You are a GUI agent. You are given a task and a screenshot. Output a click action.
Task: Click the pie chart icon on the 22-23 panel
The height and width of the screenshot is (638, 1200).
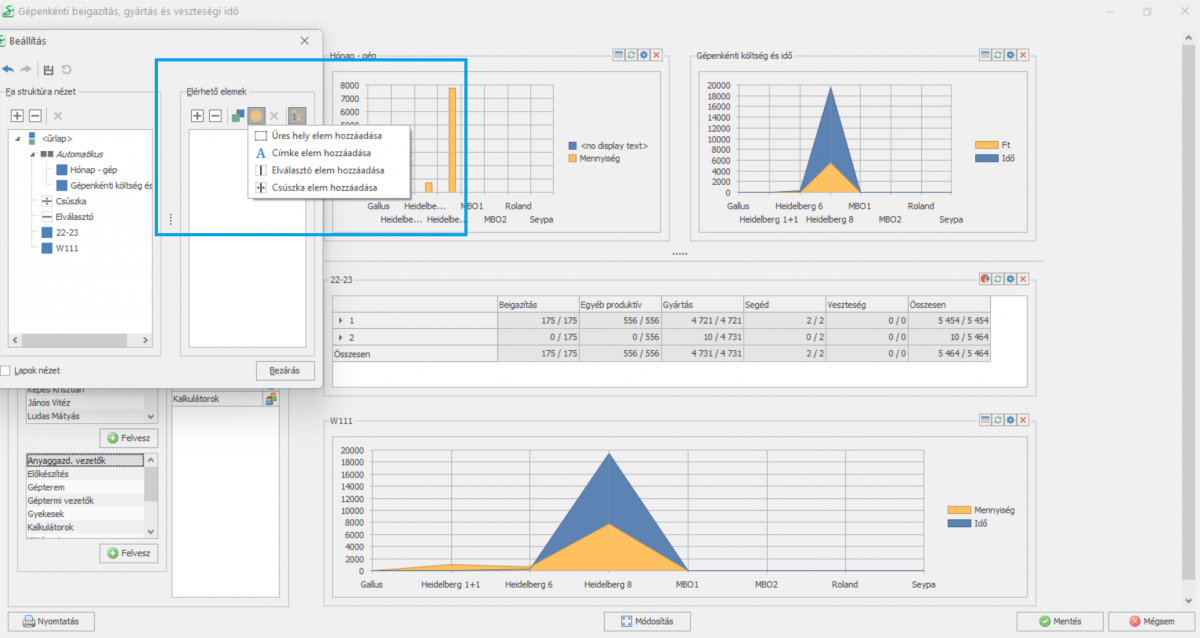[x=985, y=279]
